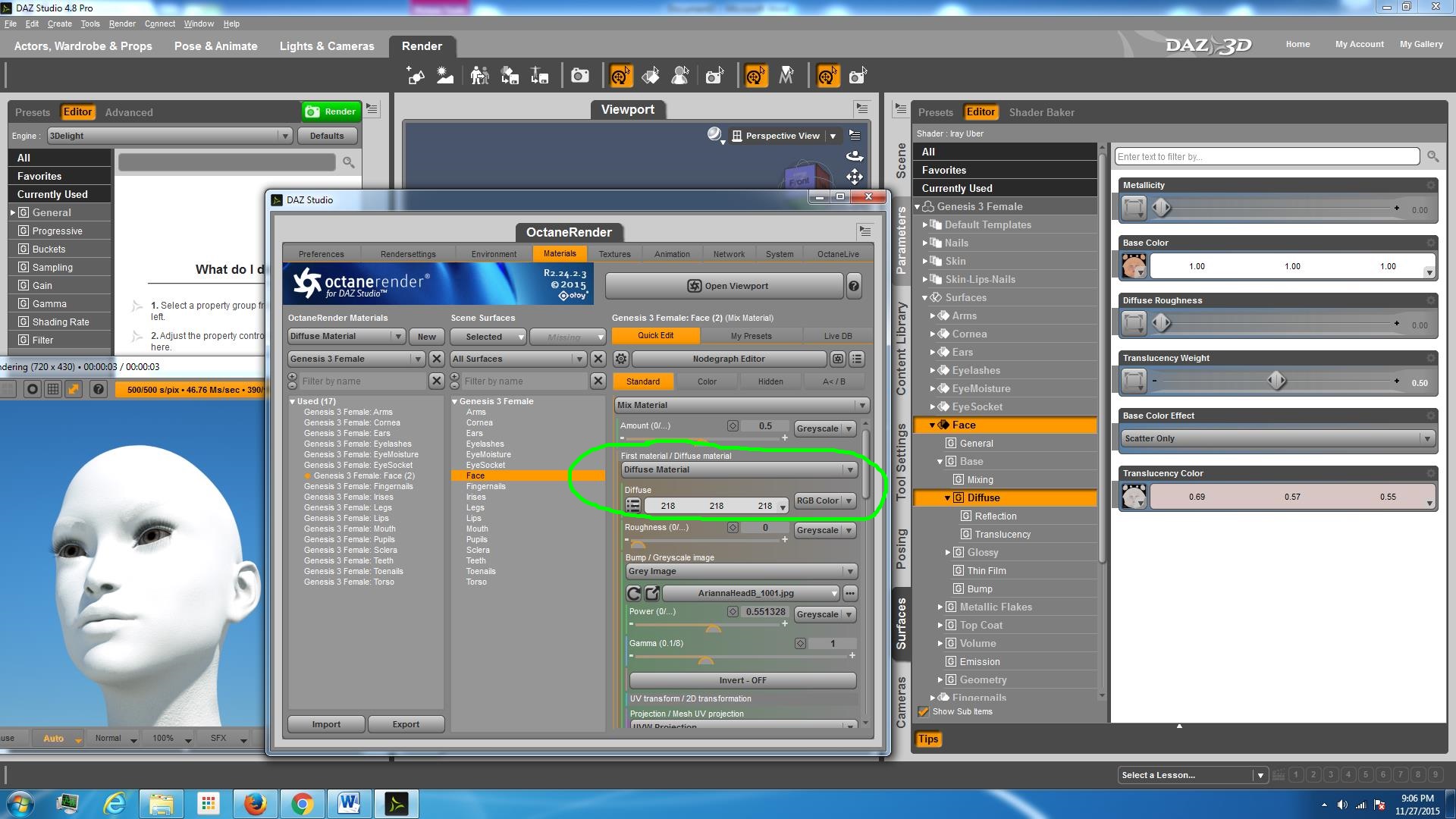
Task: Click the Translucency Weight slider handle
Action: [x=1277, y=381]
